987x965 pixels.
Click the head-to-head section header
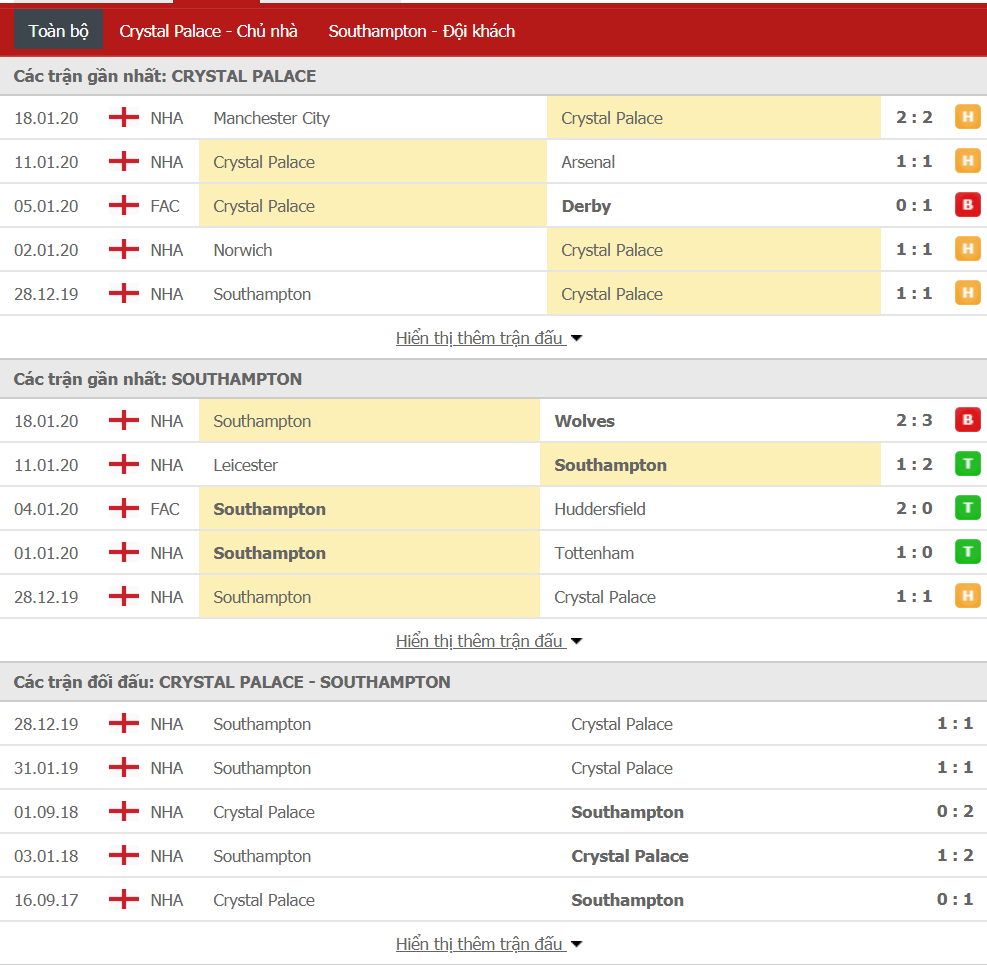(x=494, y=682)
